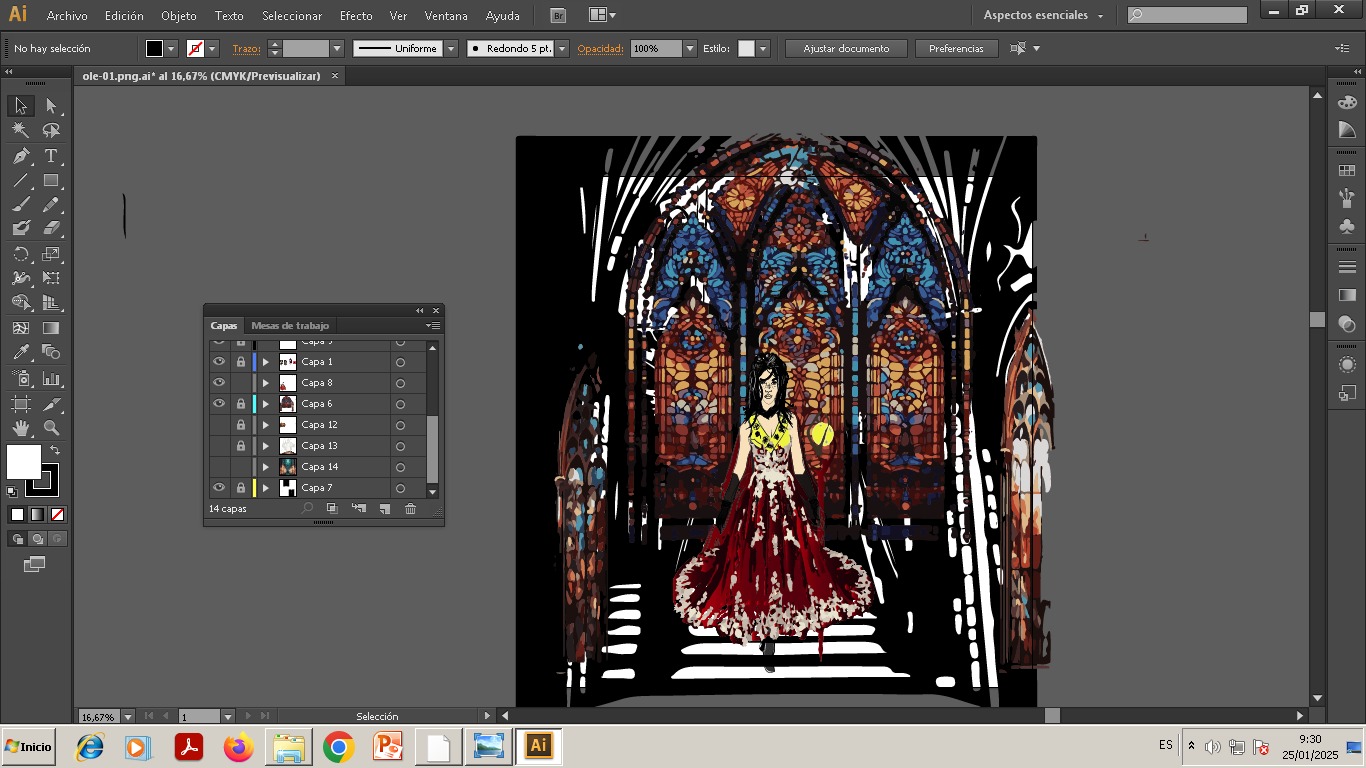Select the Mesh tool
The height and width of the screenshot is (768, 1366).
pos(20,328)
